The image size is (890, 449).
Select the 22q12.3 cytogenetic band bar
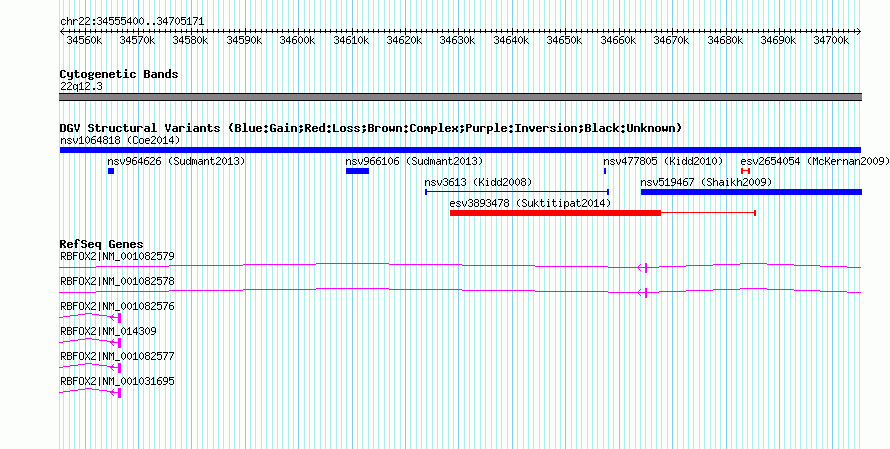pyautogui.click(x=460, y=97)
